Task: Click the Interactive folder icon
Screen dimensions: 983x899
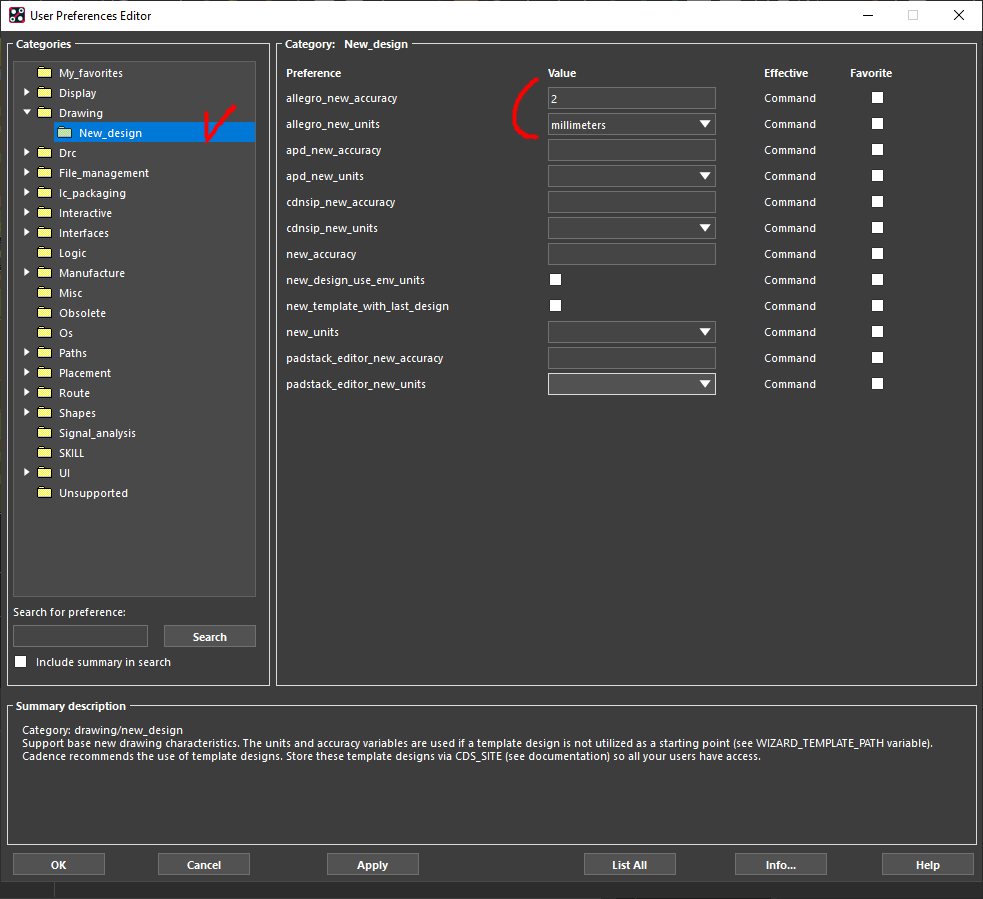Action: point(45,213)
